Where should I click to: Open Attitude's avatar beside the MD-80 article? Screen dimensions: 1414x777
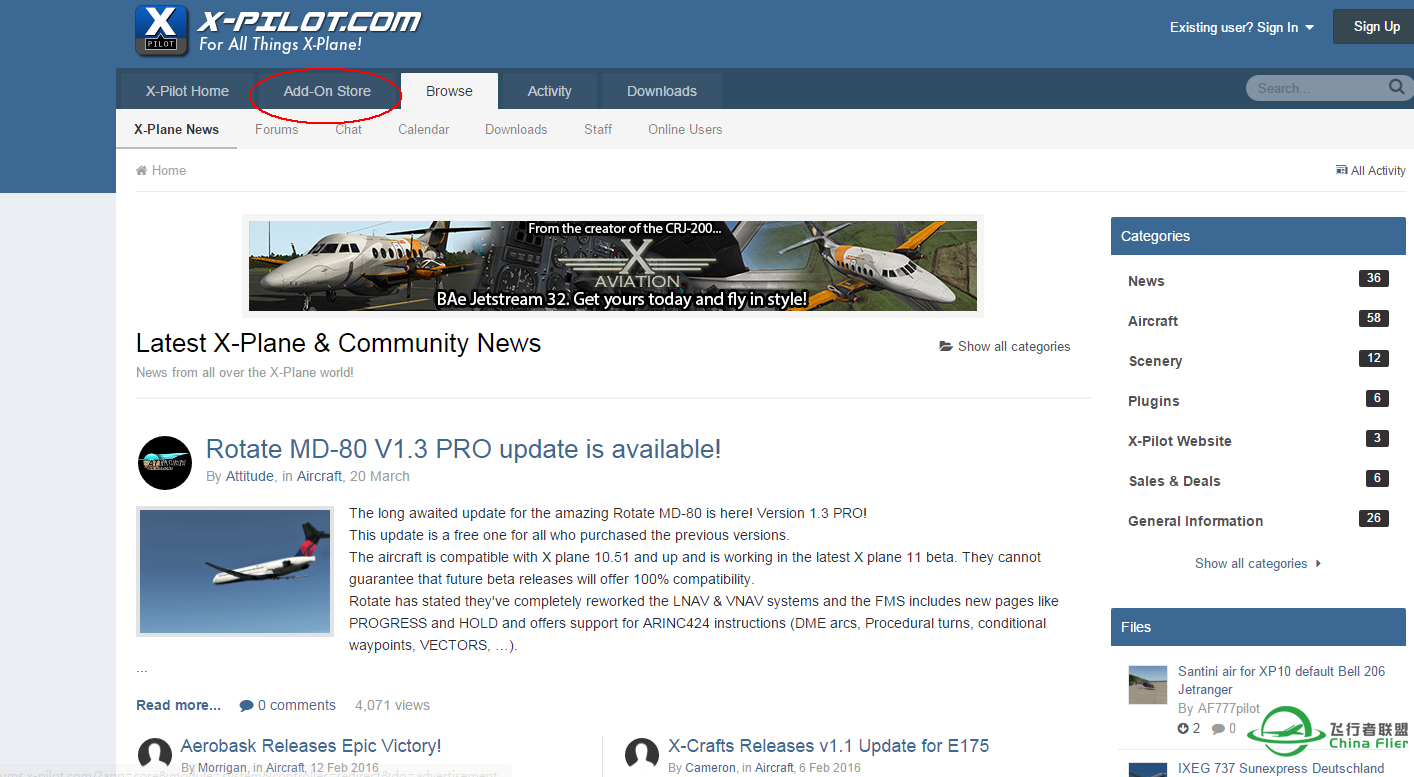[164, 463]
